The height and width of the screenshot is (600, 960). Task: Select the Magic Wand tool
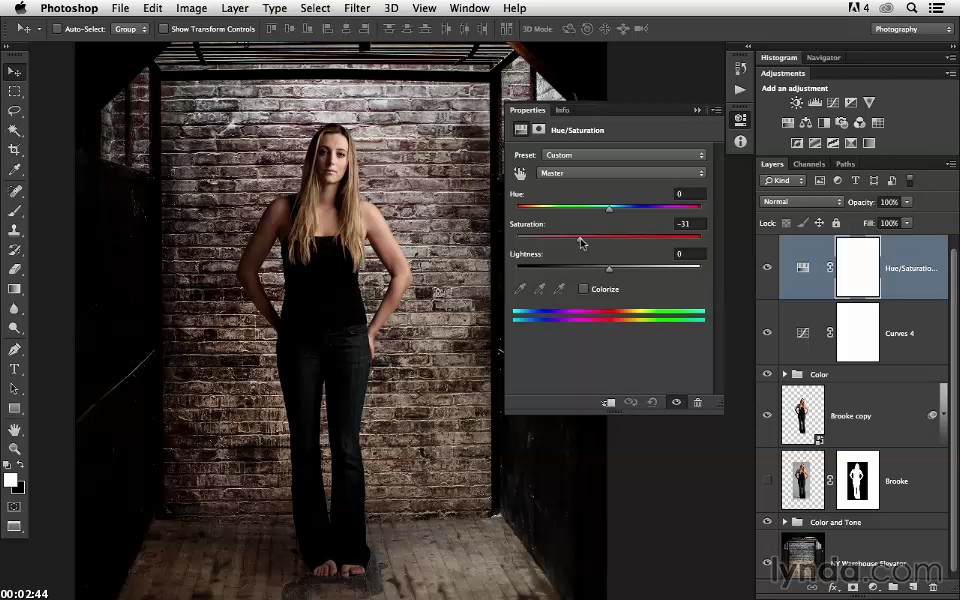click(x=14, y=130)
